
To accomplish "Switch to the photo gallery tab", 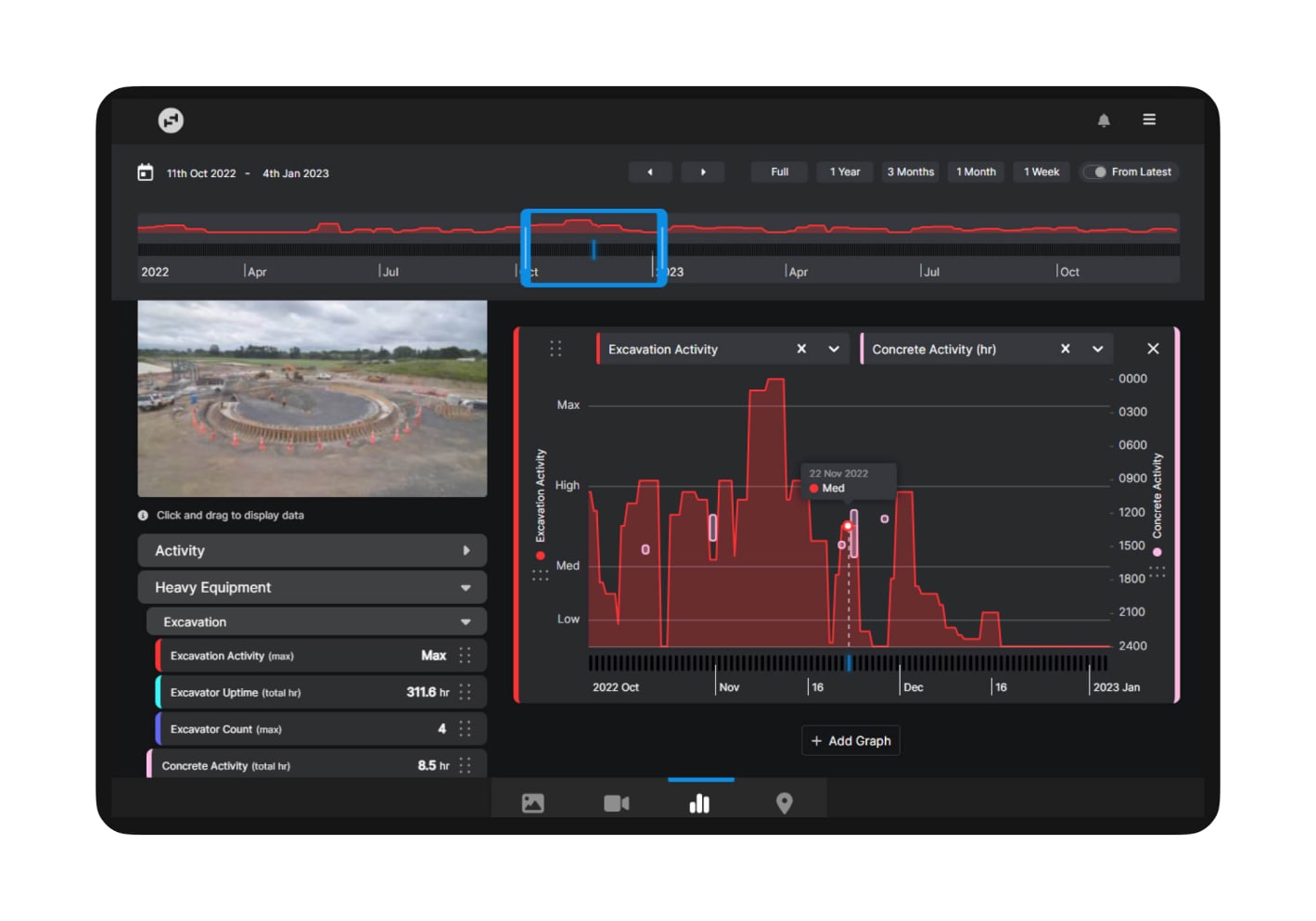I will (531, 802).
